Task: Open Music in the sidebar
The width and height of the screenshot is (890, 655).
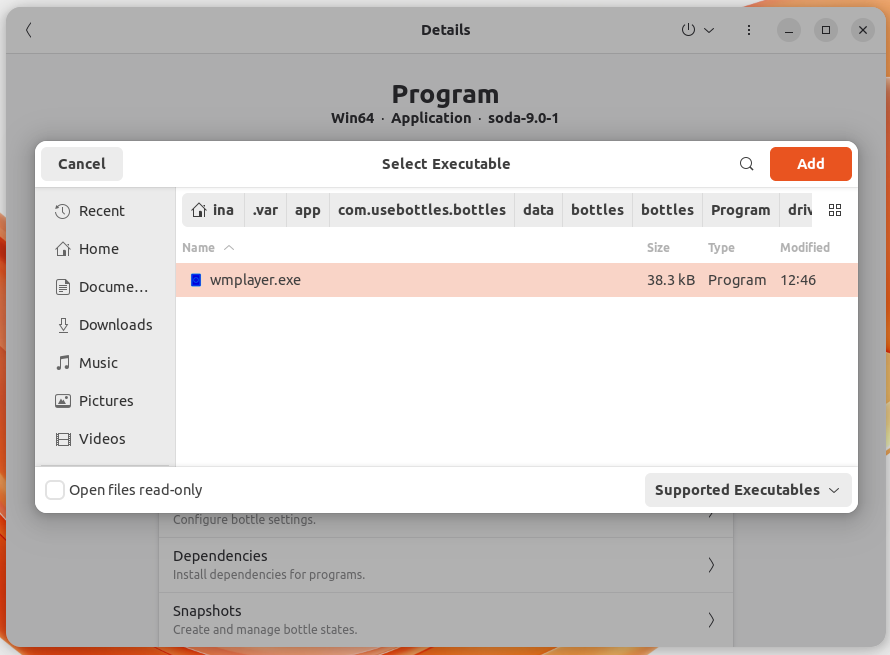Action: (x=106, y=363)
